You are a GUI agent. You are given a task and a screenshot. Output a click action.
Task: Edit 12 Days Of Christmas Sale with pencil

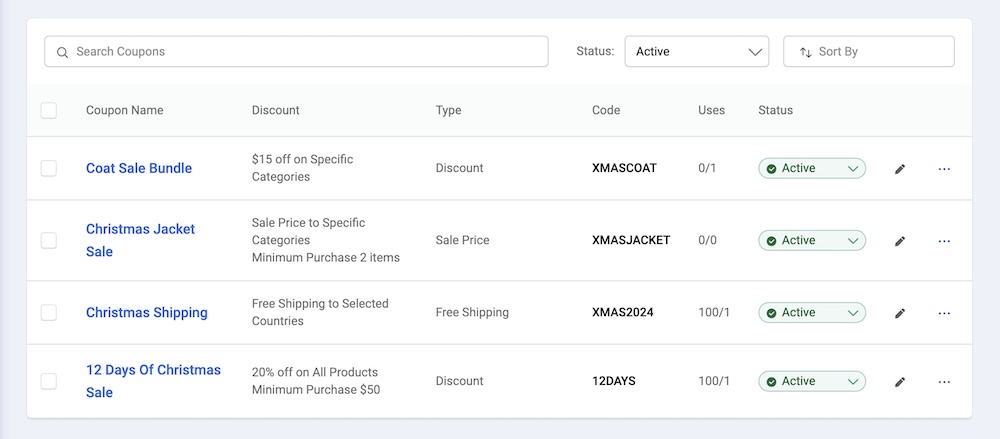tap(900, 381)
